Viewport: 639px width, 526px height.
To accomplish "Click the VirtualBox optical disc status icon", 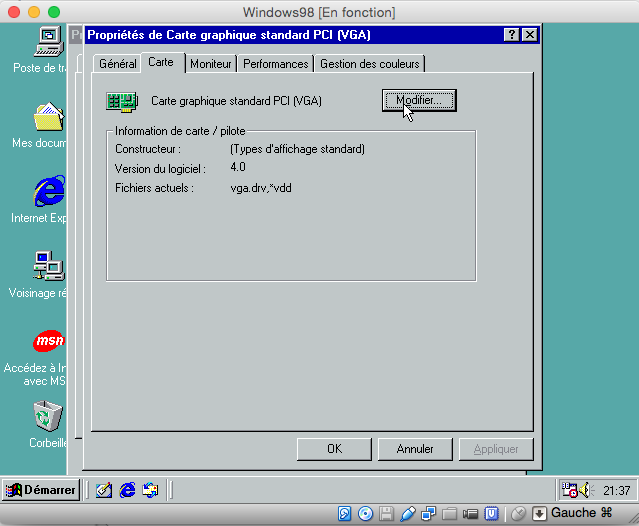I will click(x=365, y=514).
